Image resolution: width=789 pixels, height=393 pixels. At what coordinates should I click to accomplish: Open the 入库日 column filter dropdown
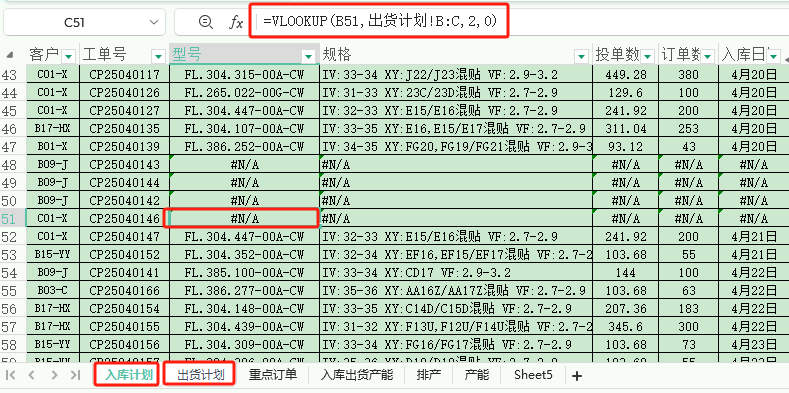(x=773, y=55)
